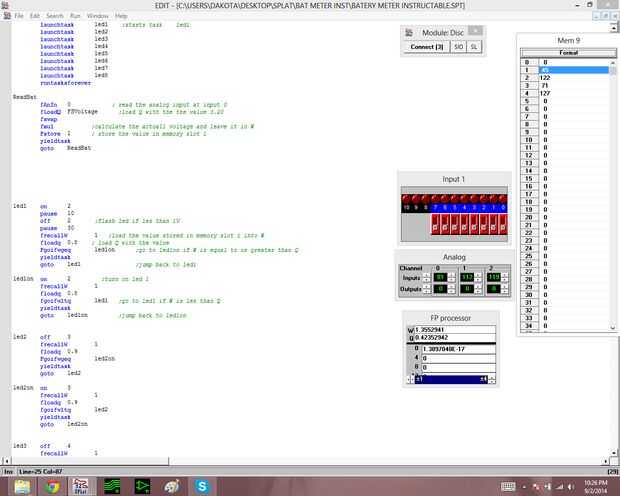This screenshot has width=620, height=496.
Task: Adjust Analog channel 0 Outputs right stepper
Action: 452,289
